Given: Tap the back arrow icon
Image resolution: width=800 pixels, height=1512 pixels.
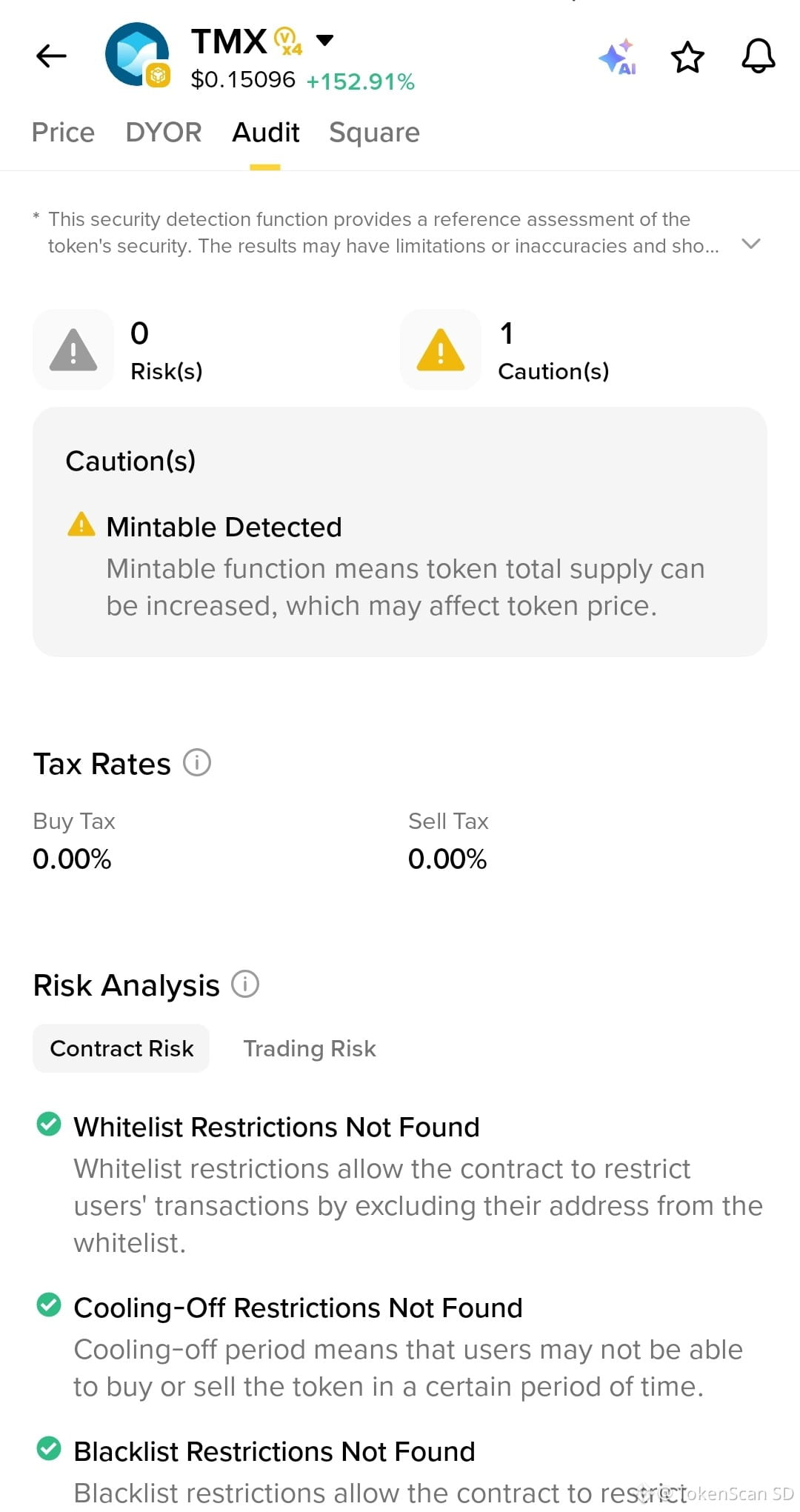Looking at the screenshot, I should click(51, 56).
